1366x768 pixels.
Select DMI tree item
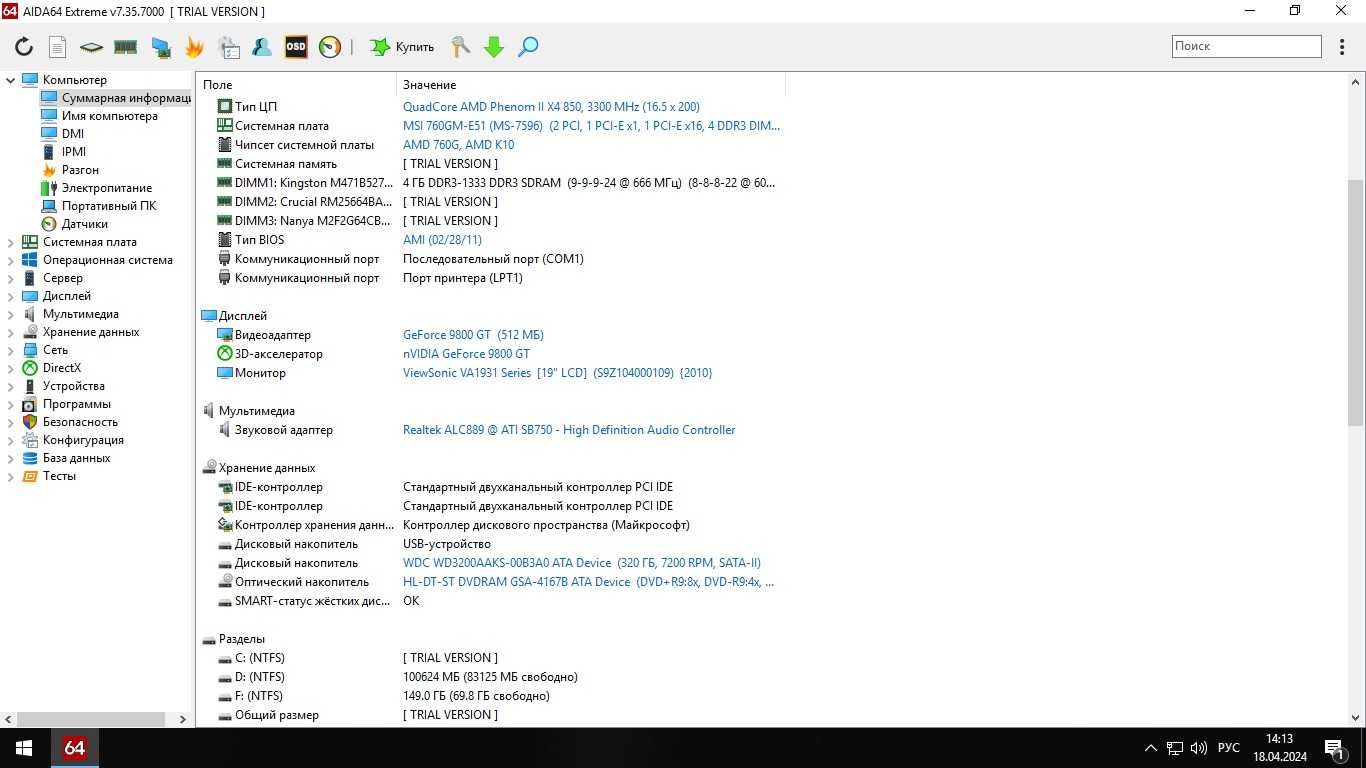tap(63, 134)
